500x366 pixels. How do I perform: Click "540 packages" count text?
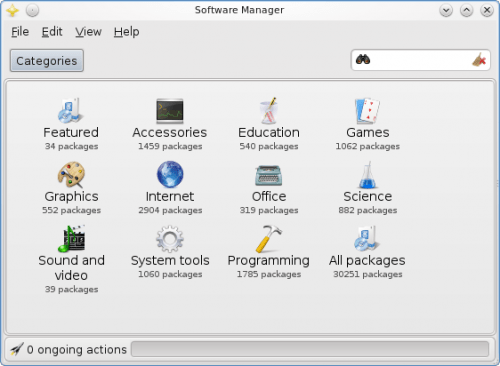(269, 146)
